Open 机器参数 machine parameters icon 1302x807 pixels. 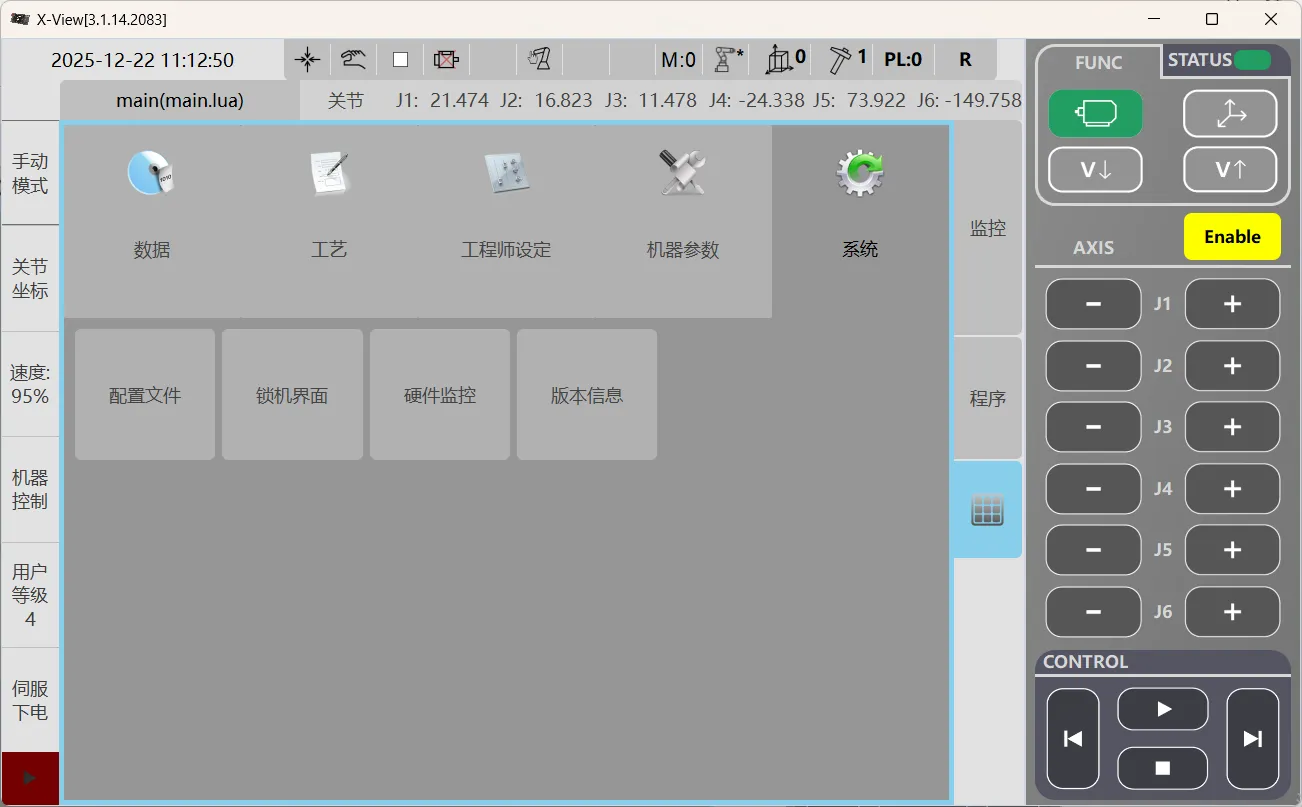(x=683, y=174)
